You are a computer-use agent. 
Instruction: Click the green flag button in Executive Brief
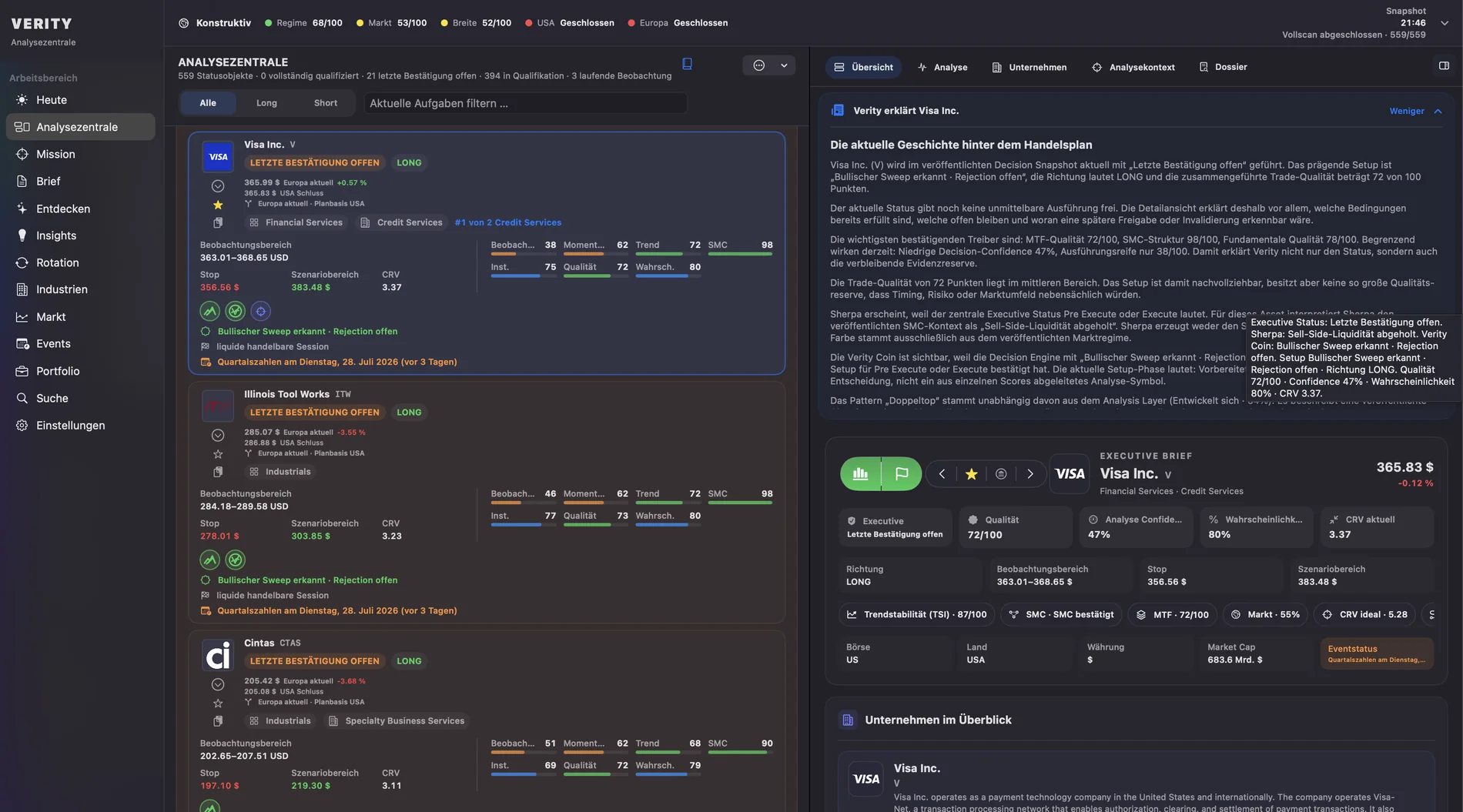coord(902,474)
